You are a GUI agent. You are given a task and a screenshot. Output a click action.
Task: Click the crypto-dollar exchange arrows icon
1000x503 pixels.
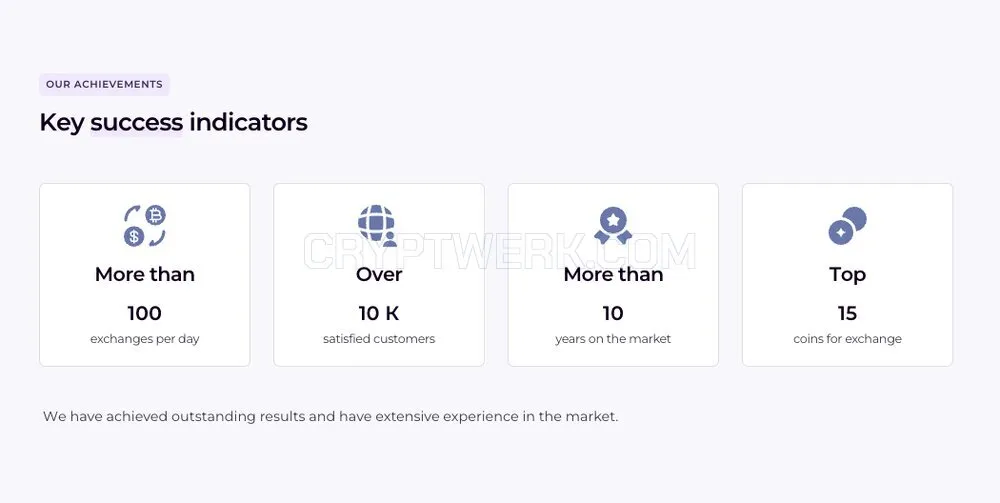point(145,226)
